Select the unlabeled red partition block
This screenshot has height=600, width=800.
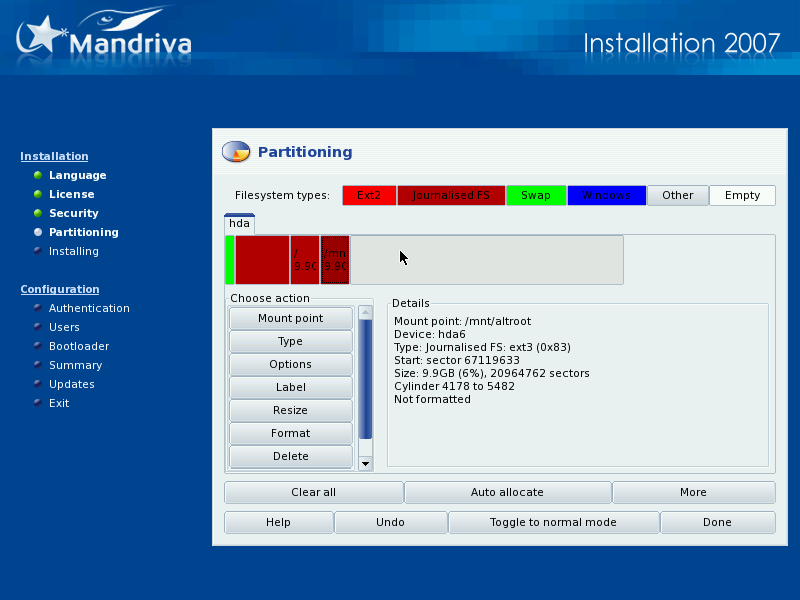pos(262,260)
